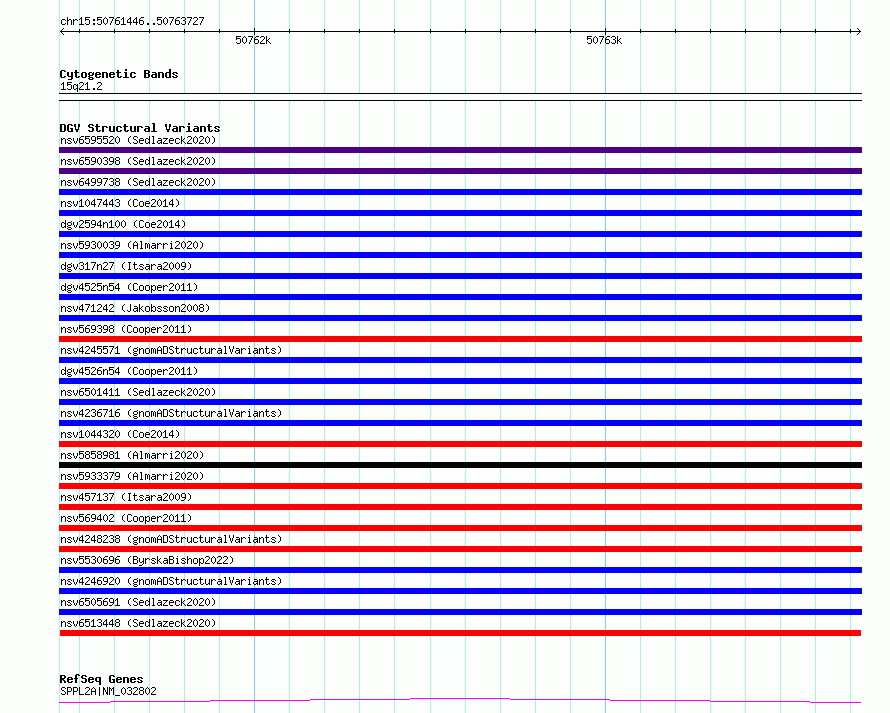Open the nsv5858981 (Almarri2020) label

pyautogui.click(x=132, y=455)
